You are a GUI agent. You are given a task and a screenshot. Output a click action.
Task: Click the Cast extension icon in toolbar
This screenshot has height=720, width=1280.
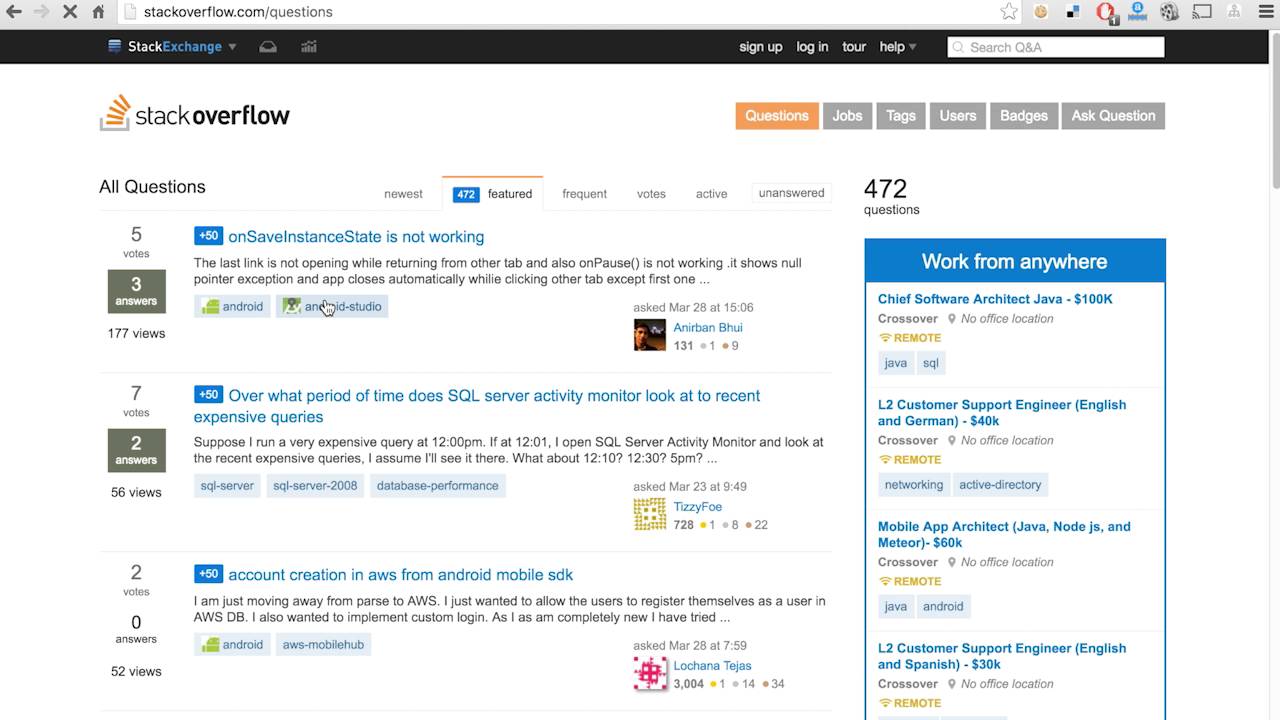(1202, 12)
